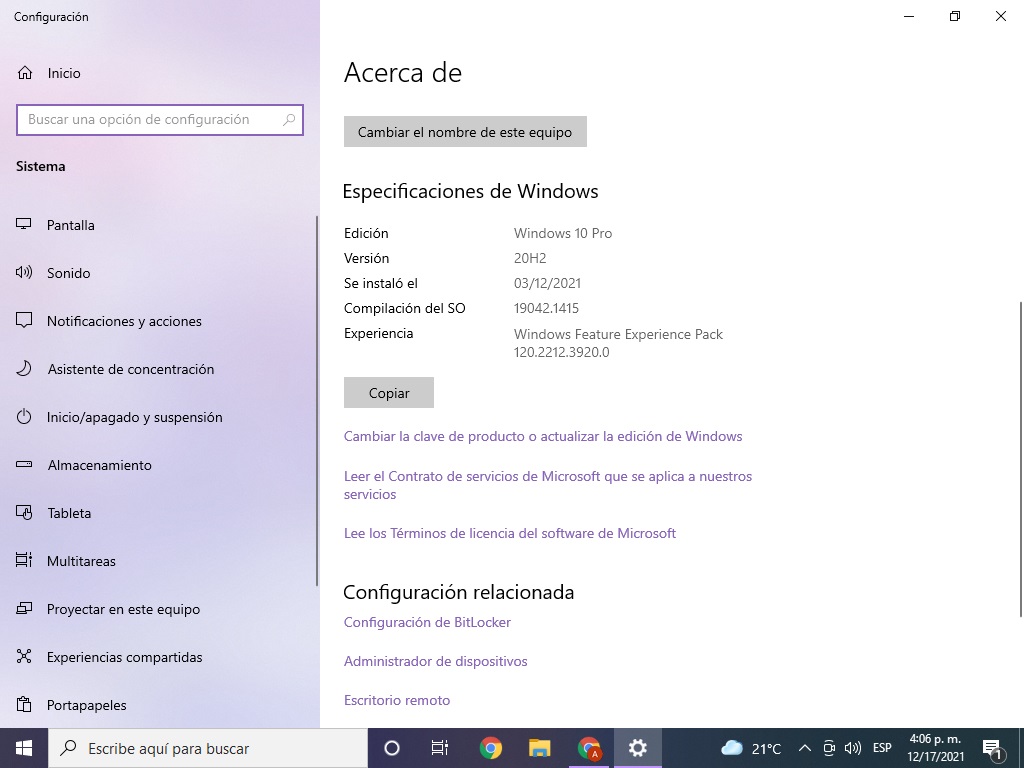
Task: Minimize the Configuración window
Action: tap(908, 16)
